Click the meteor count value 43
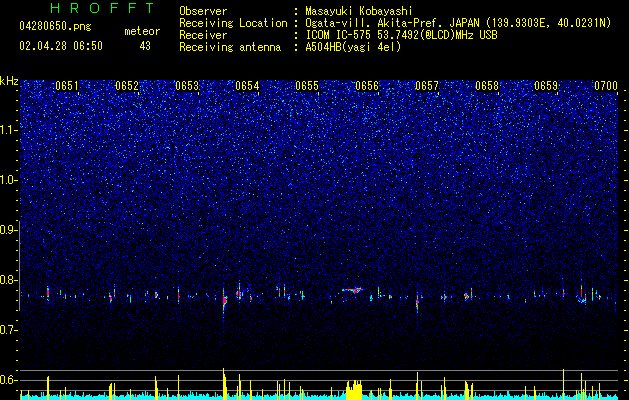Viewport: 629px width, 400px height. [145, 46]
